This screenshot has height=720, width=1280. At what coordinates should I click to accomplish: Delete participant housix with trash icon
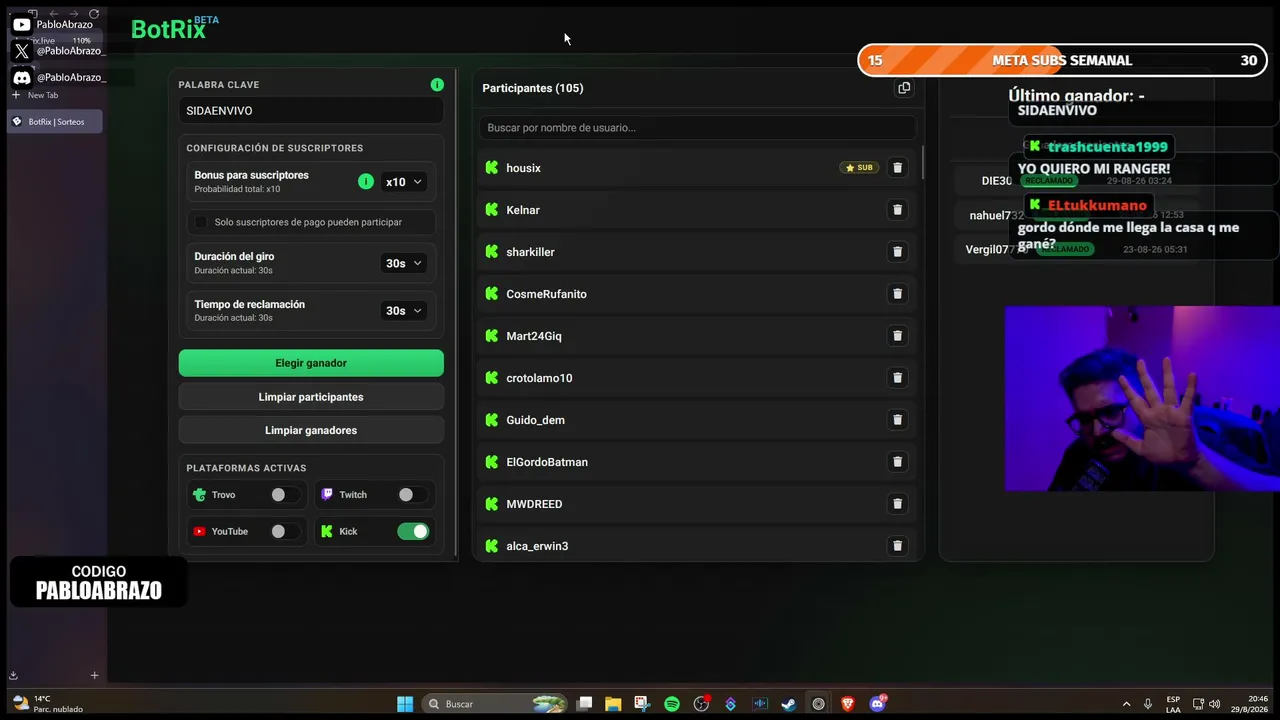(x=897, y=168)
